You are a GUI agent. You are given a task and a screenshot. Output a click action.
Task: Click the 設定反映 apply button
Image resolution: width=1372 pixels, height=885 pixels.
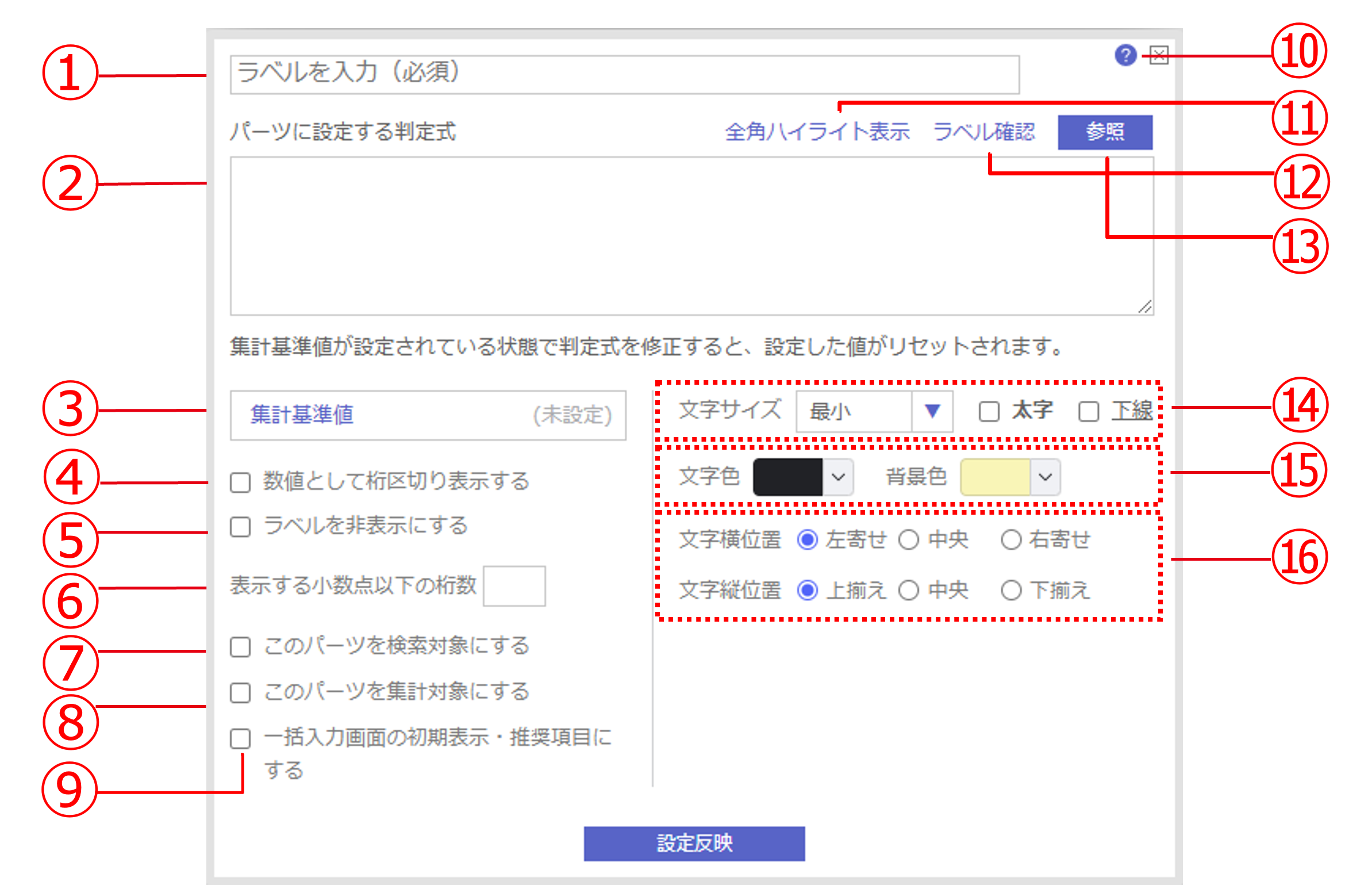[694, 843]
